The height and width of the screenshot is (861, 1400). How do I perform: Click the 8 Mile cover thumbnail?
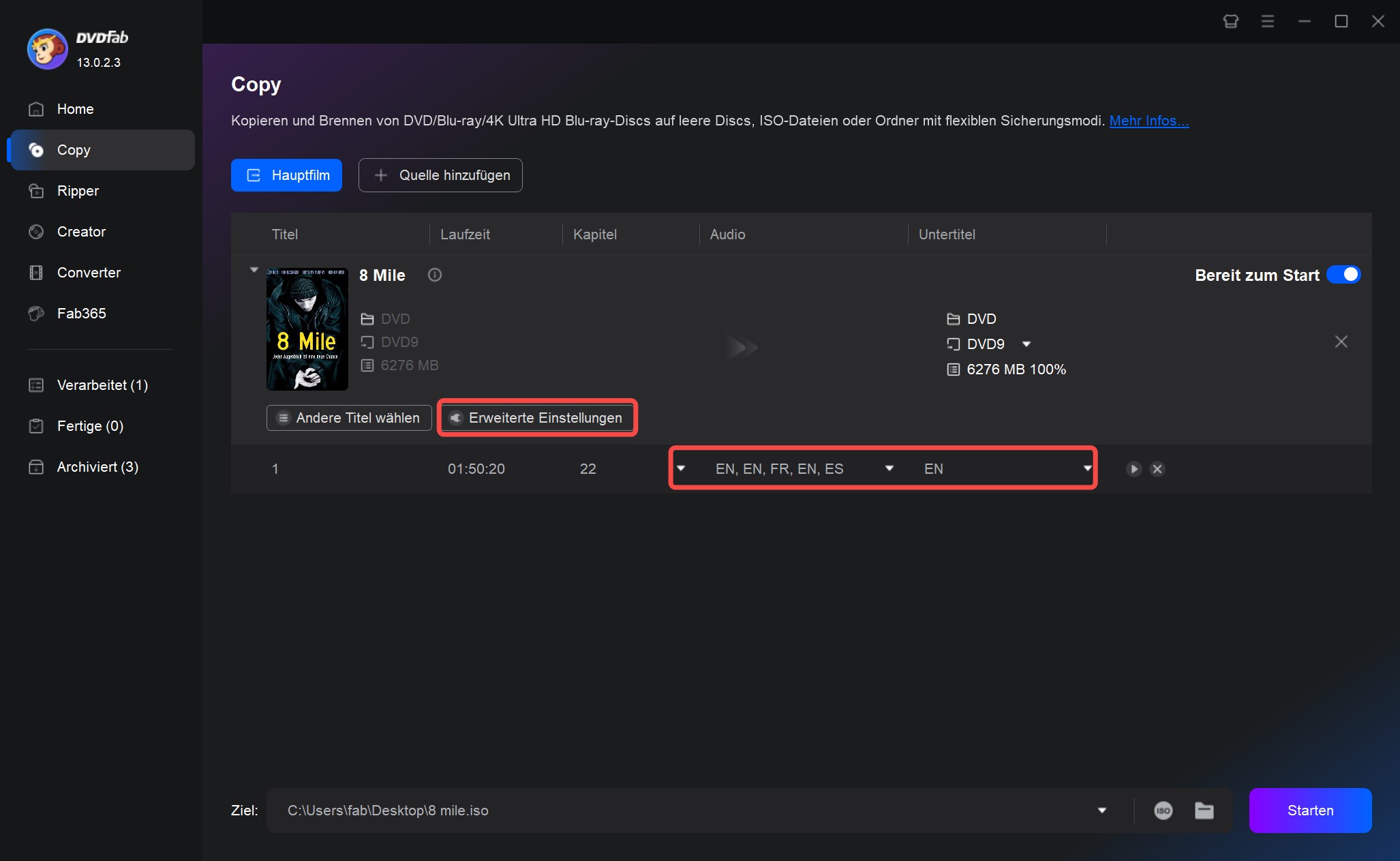click(307, 329)
